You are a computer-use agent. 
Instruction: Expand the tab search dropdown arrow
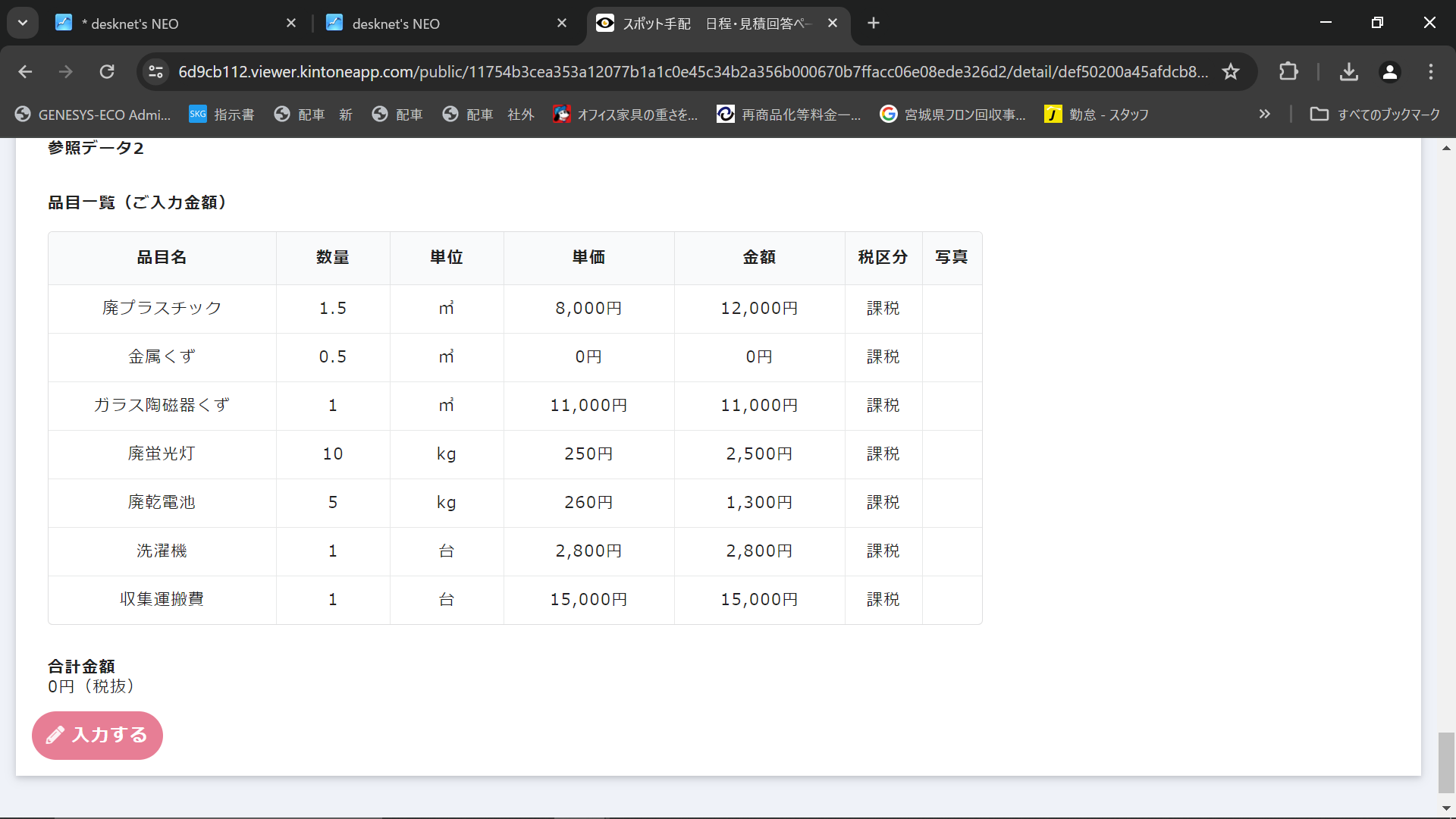(x=23, y=23)
